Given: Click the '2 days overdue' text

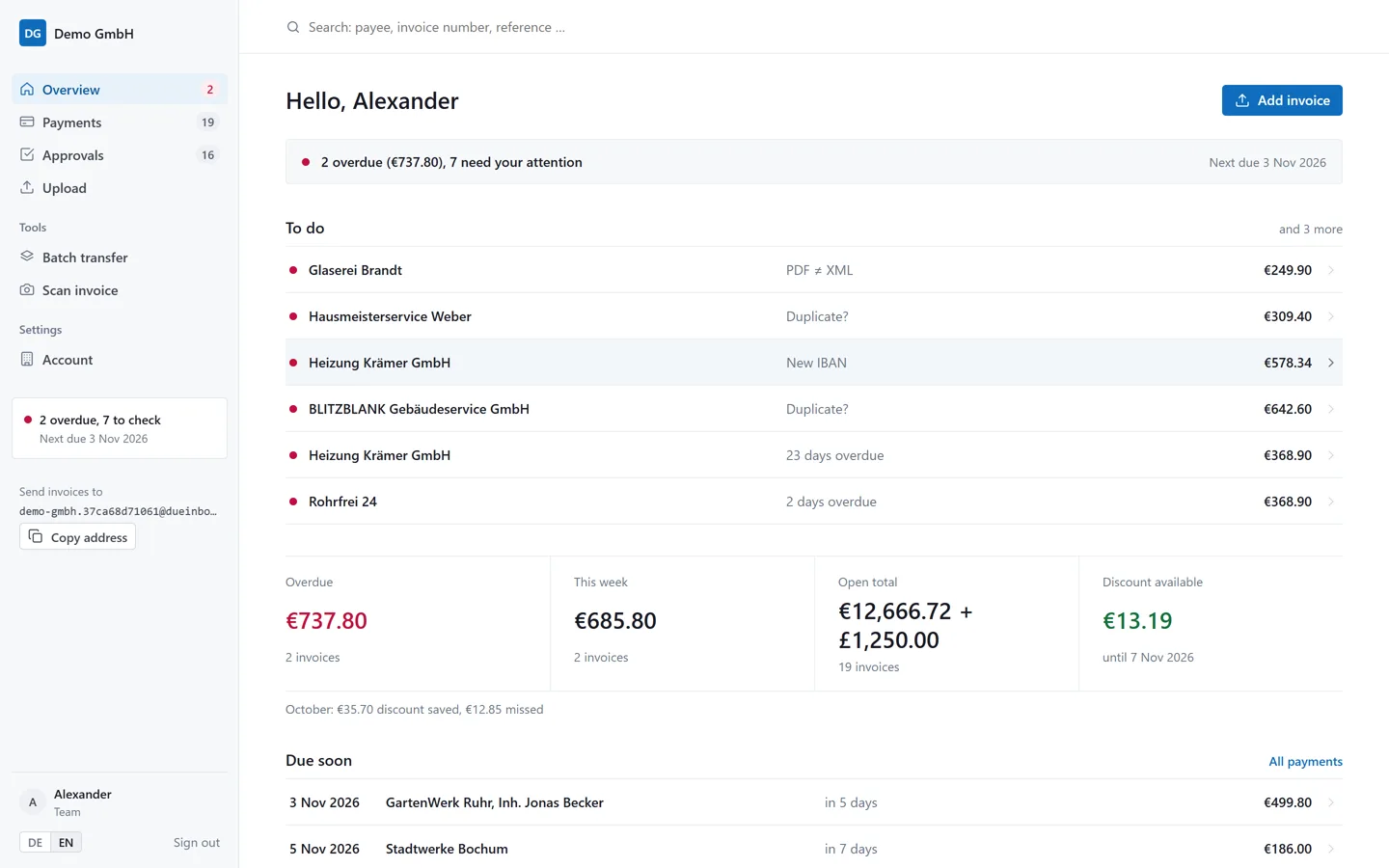Looking at the screenshot, I should (x=831, y=502).
